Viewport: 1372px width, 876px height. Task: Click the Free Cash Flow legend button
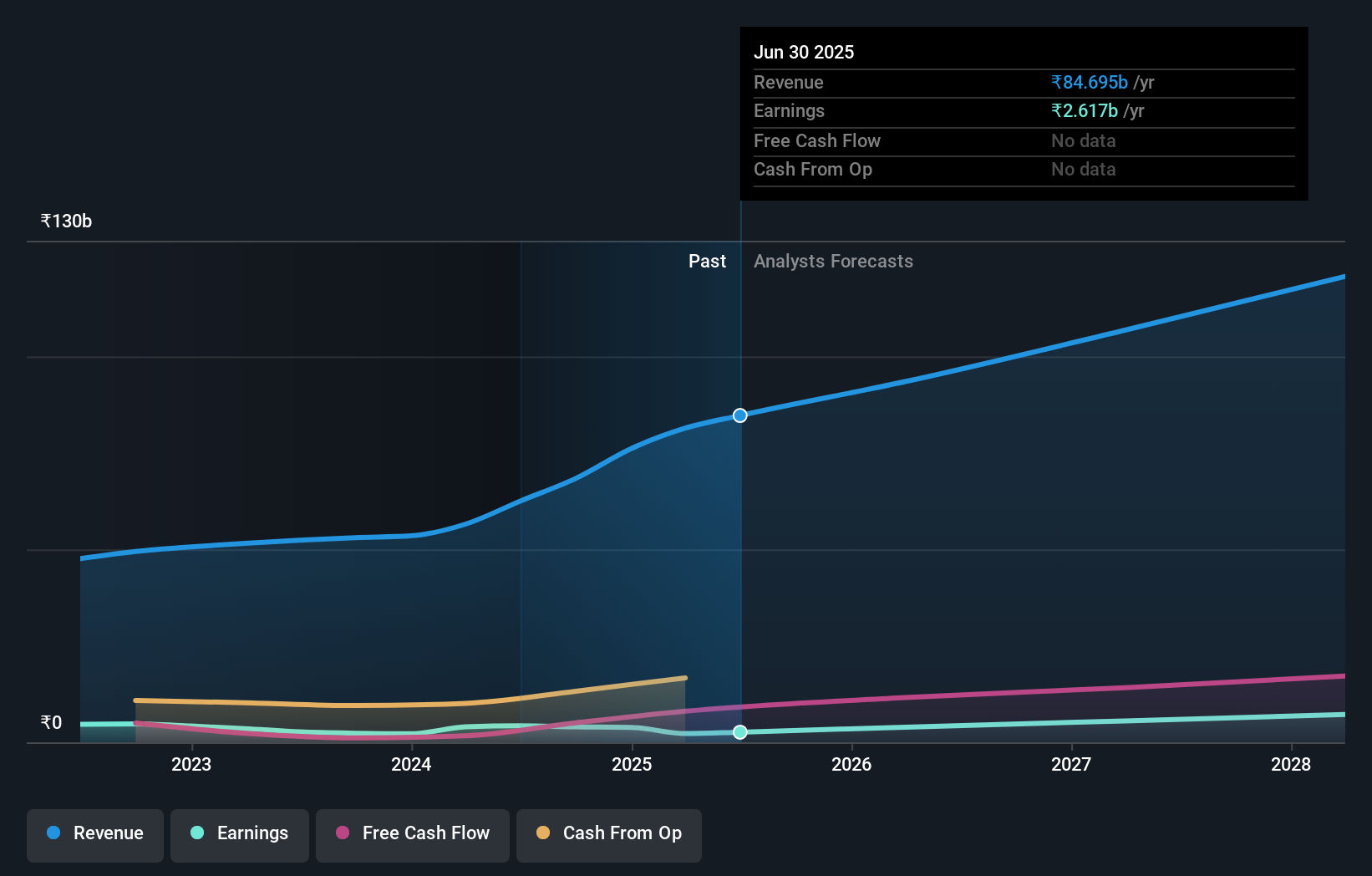412,835
